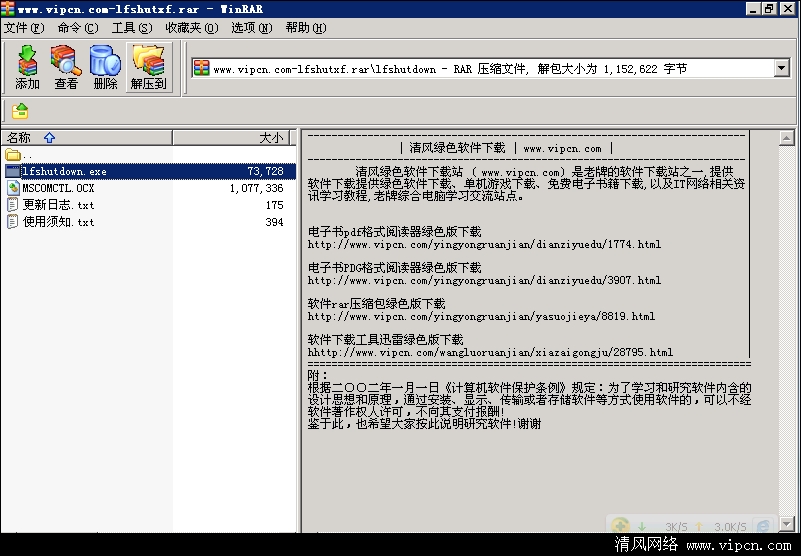
Task: Sort files by the 大小 column header
Action: click(231, 137)
